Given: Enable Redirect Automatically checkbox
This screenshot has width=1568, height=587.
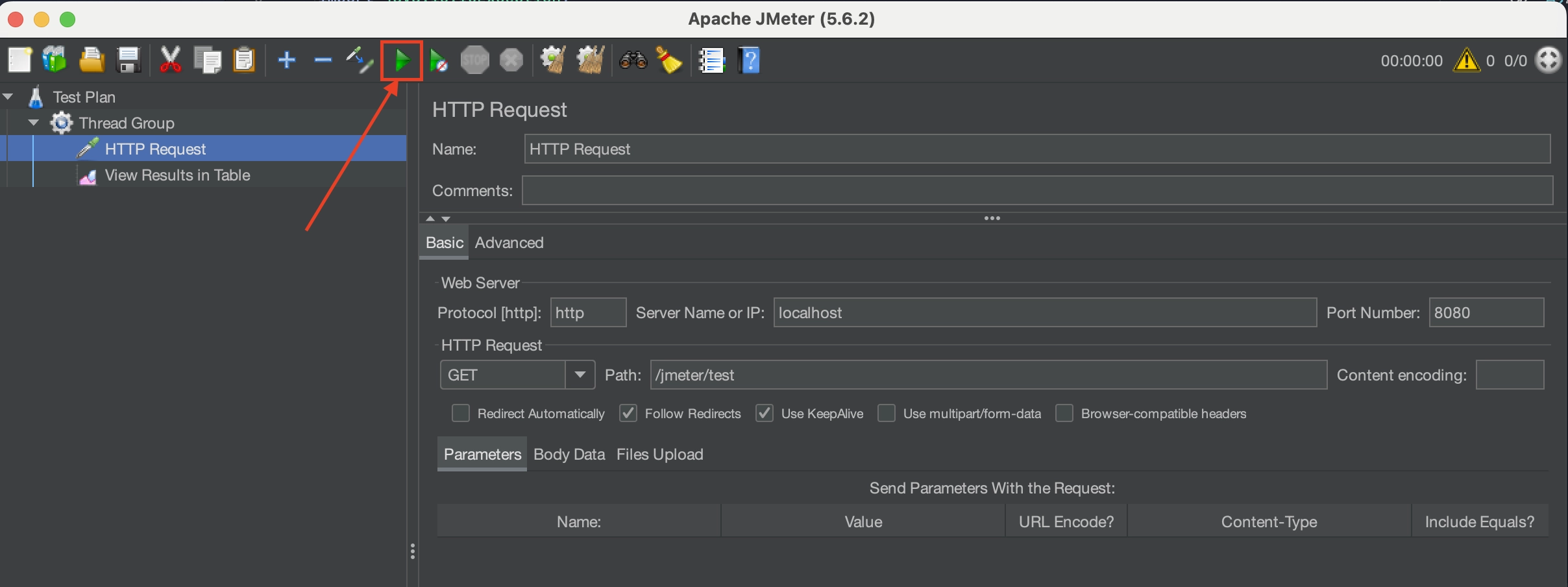Looking at the screenshot, I should 460,413.
